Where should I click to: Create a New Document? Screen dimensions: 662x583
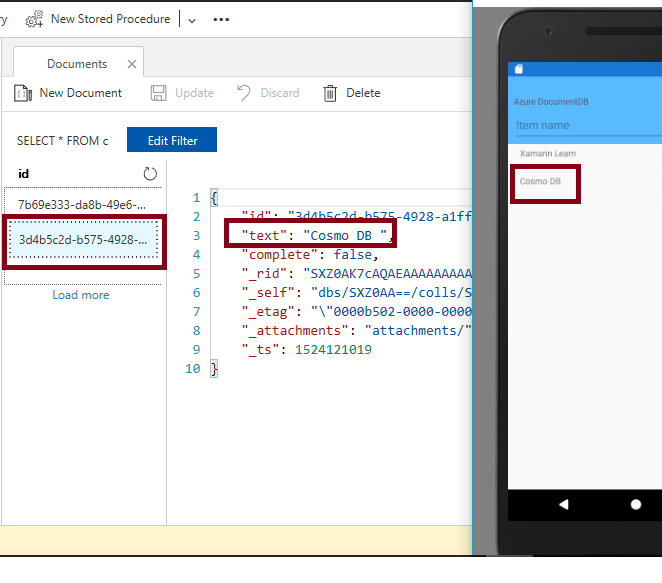tap(81, 93)
